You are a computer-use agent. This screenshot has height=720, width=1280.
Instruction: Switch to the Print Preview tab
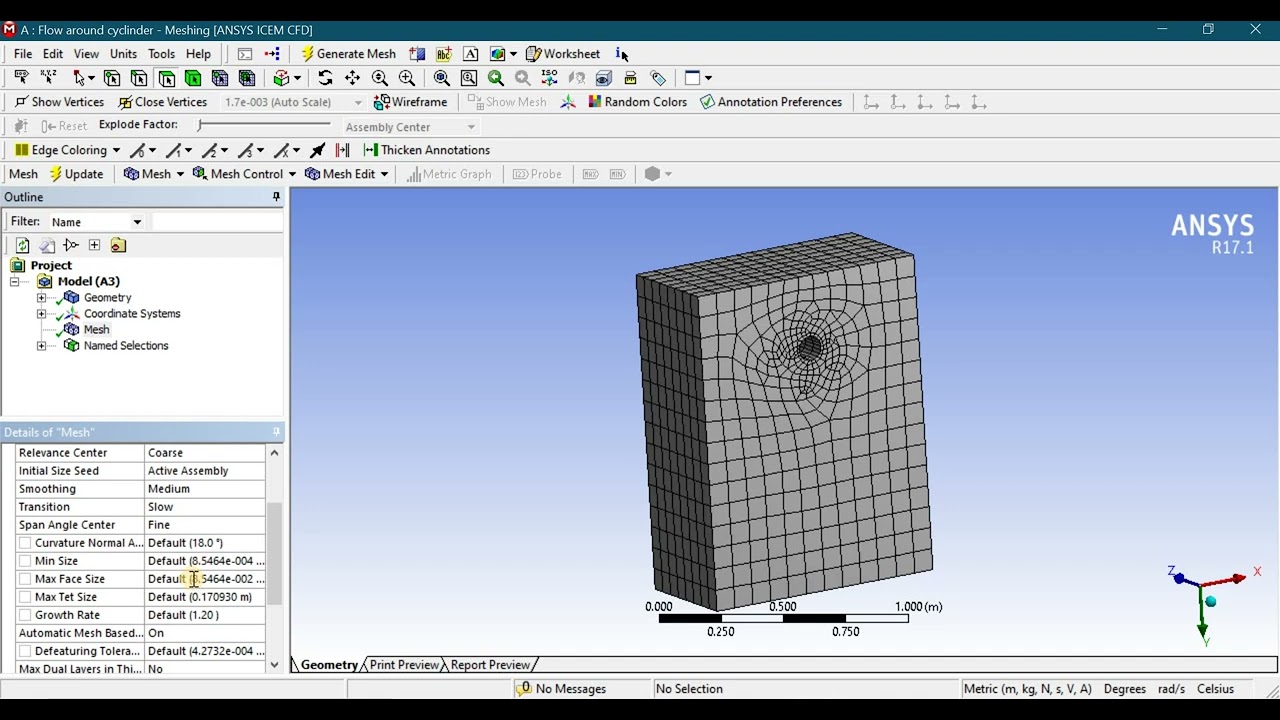click(x=404, y=665)
